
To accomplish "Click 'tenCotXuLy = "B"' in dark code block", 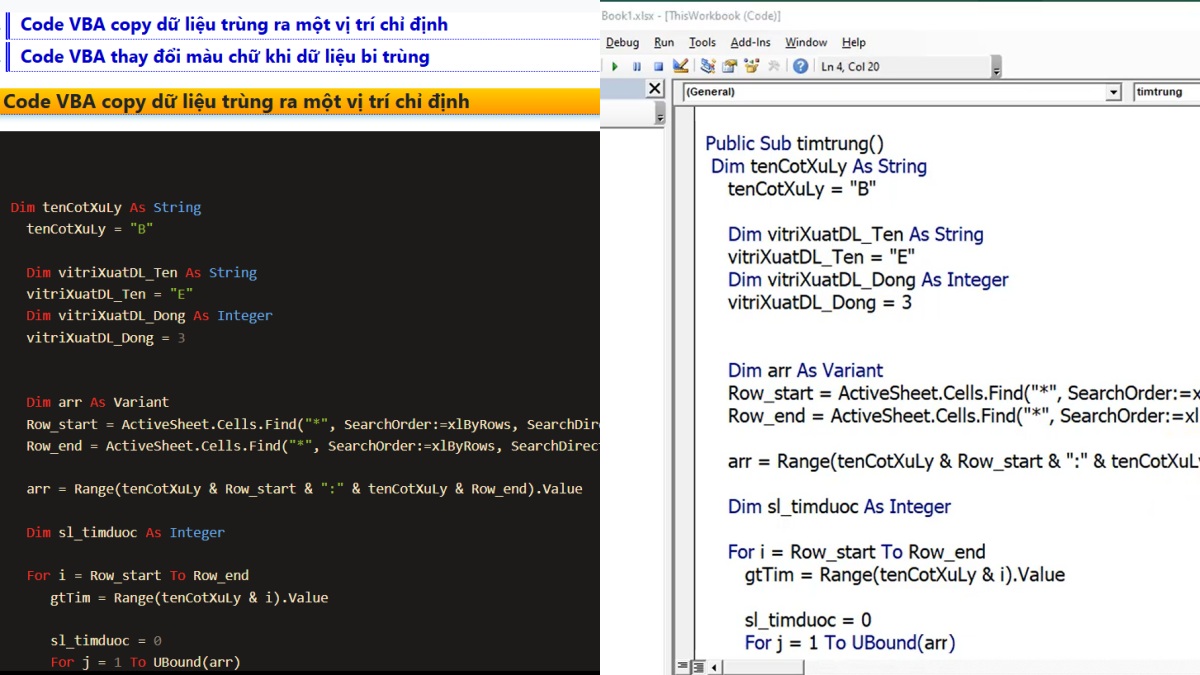I will (x=90, y=229).
